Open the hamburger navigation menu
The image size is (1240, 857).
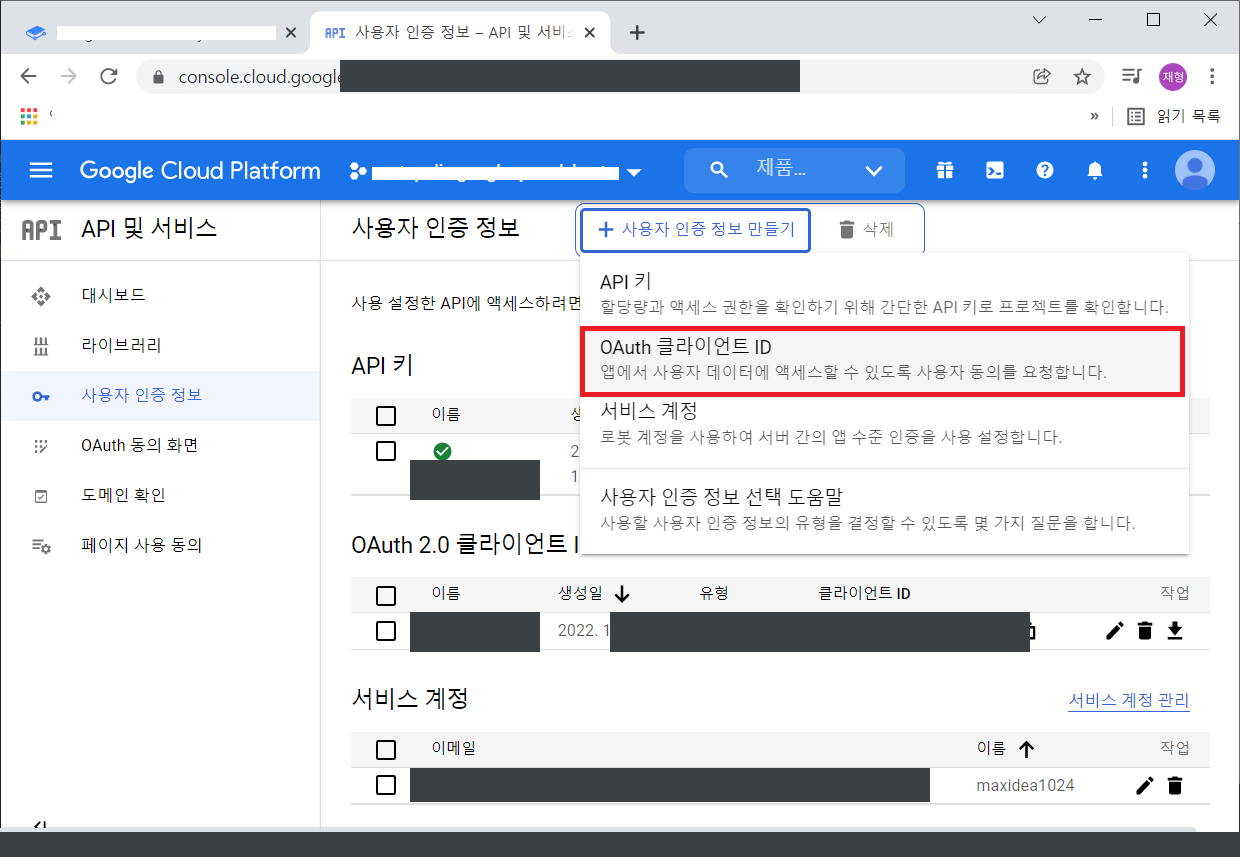point(41,170)
